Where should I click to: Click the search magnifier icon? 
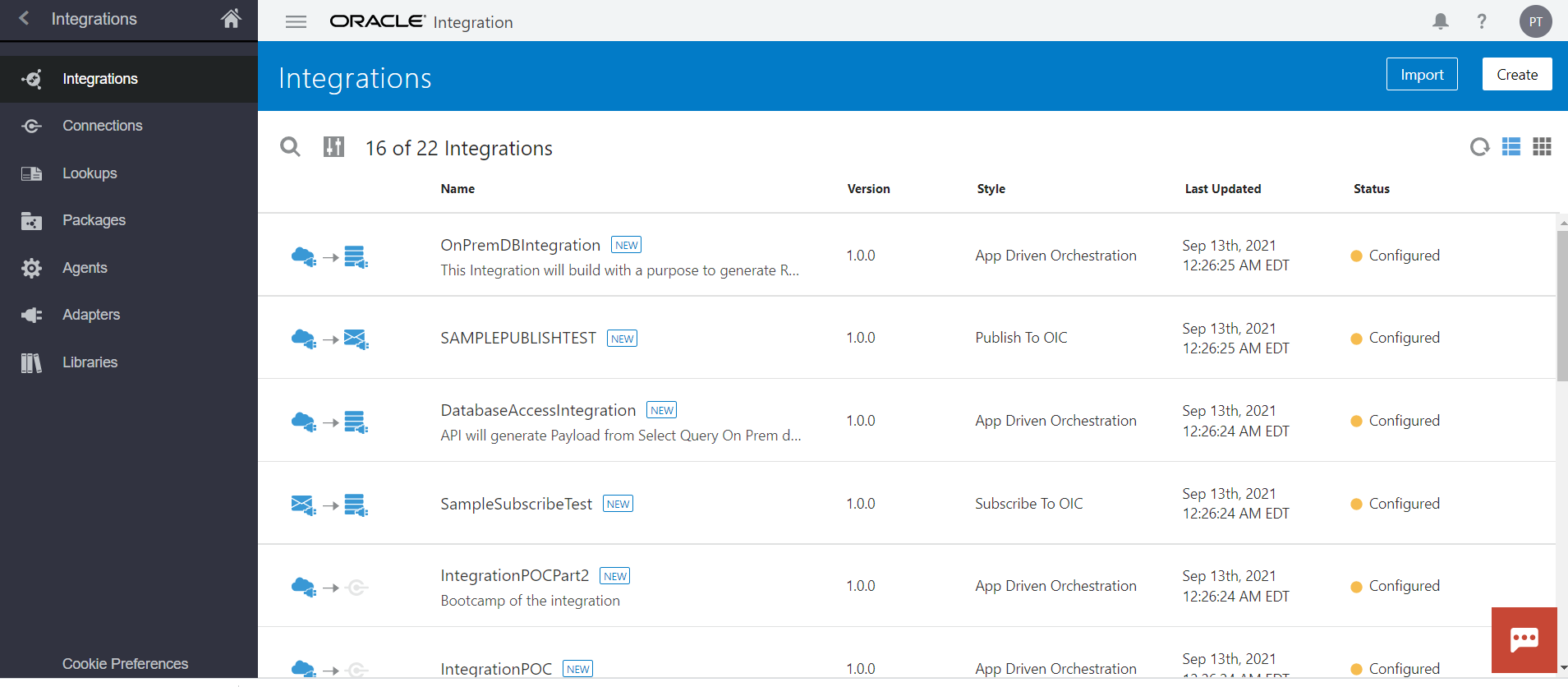(x=290, y=147)
